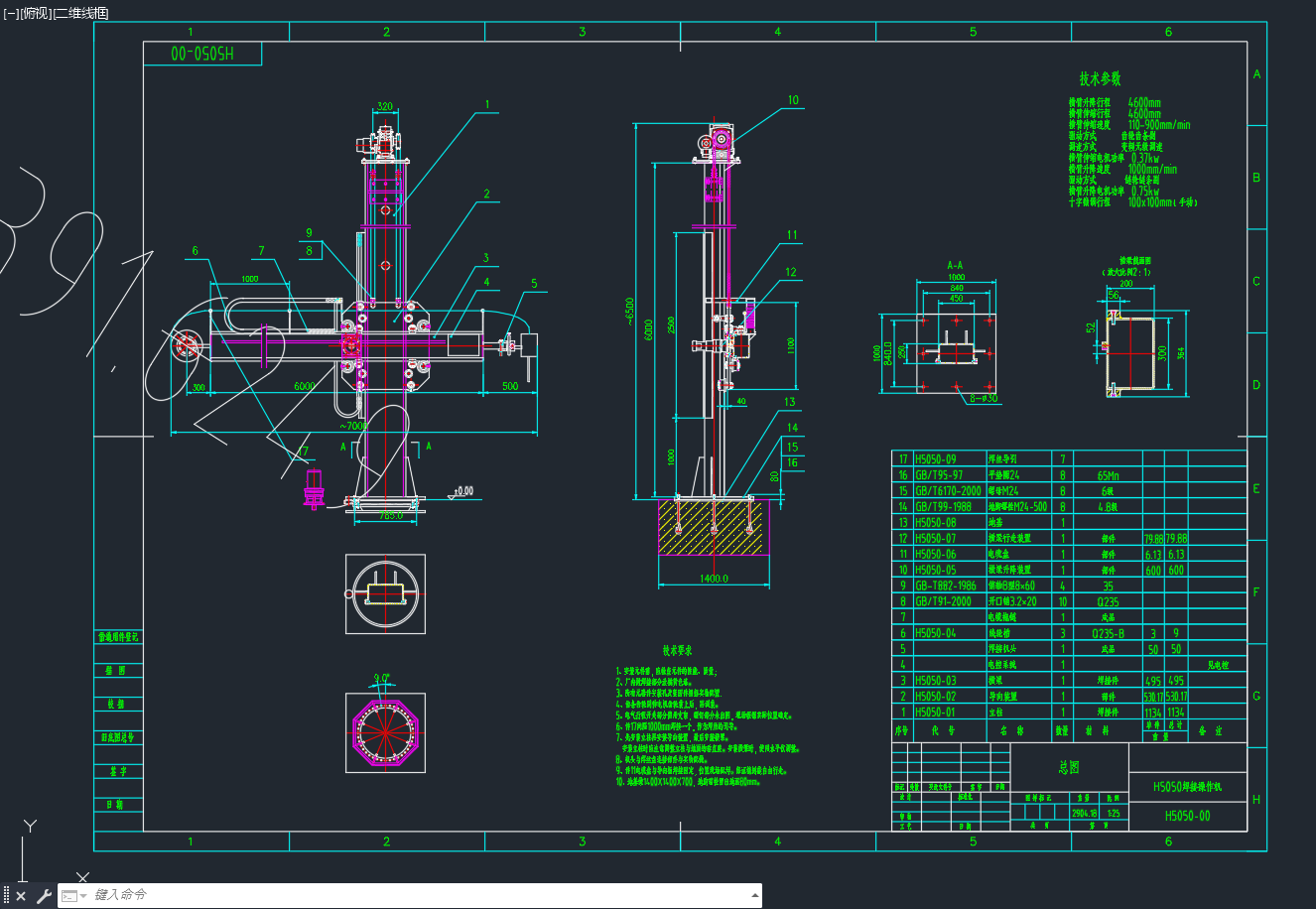Pick the 0.75kw motor power value

1144,192
